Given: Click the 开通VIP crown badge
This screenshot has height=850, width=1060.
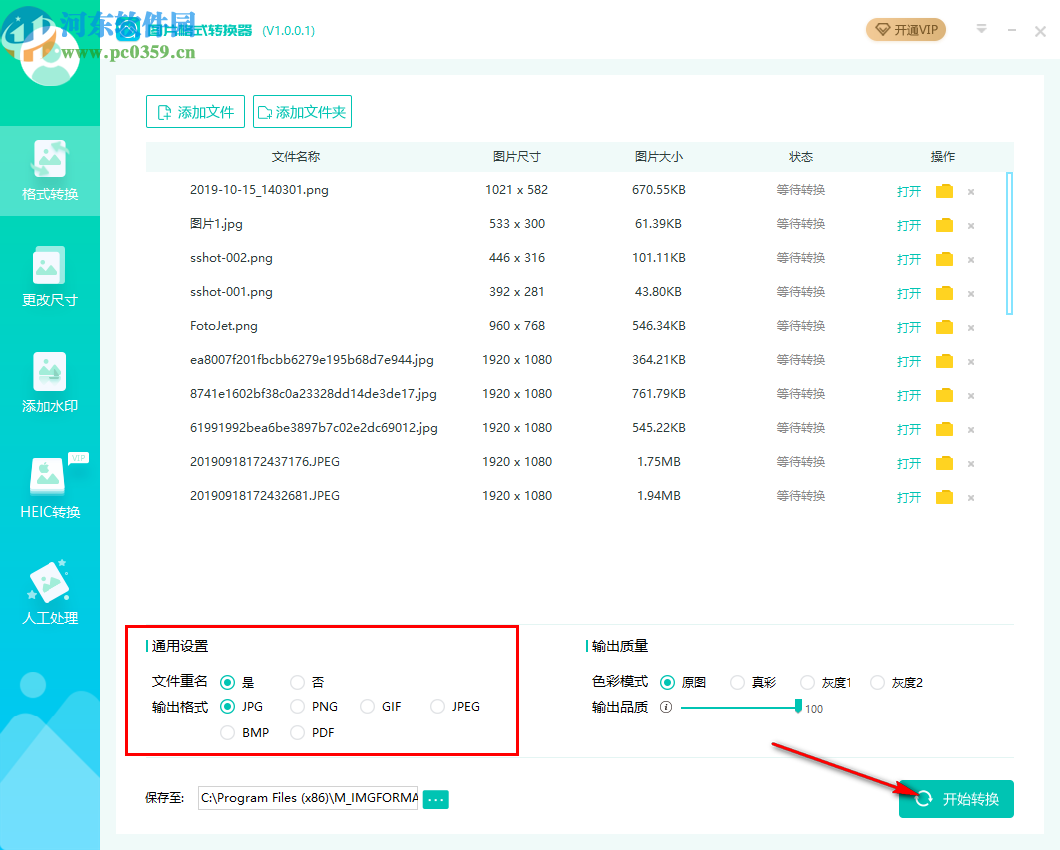Looking at the screenshot, I should click(905, 30).
